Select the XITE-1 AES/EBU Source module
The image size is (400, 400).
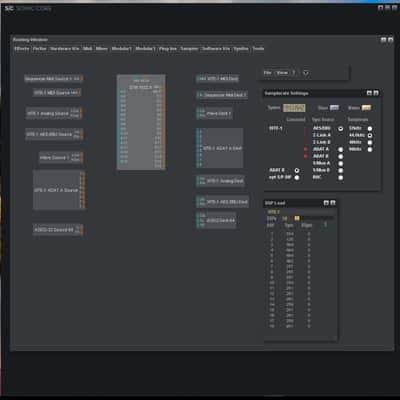[x=54, y=134]
